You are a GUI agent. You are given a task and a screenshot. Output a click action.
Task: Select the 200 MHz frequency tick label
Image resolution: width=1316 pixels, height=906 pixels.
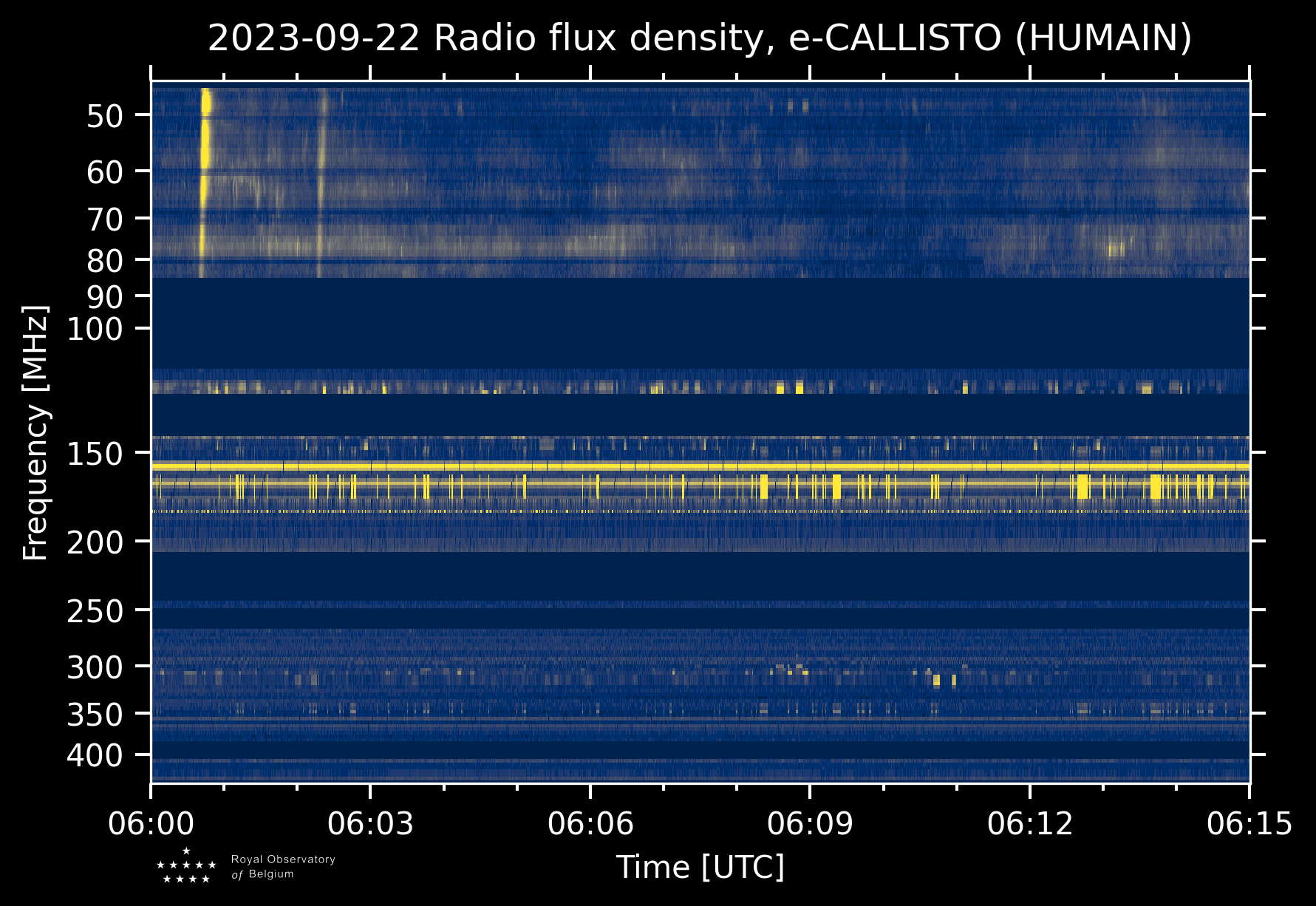point(104,543)
